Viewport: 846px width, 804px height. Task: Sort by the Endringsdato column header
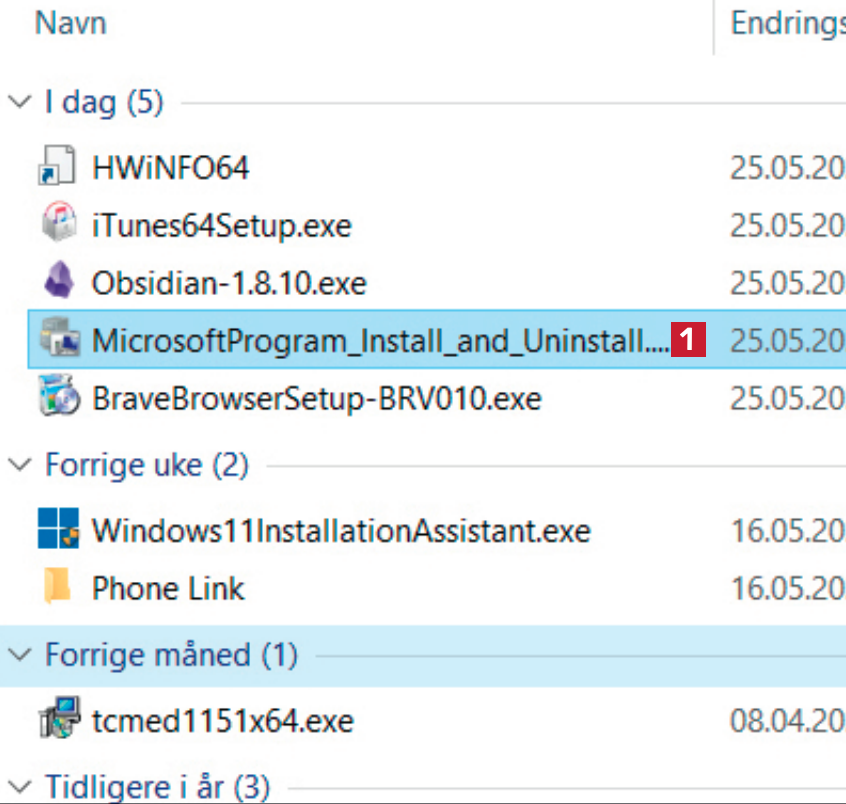click(788, 23)
